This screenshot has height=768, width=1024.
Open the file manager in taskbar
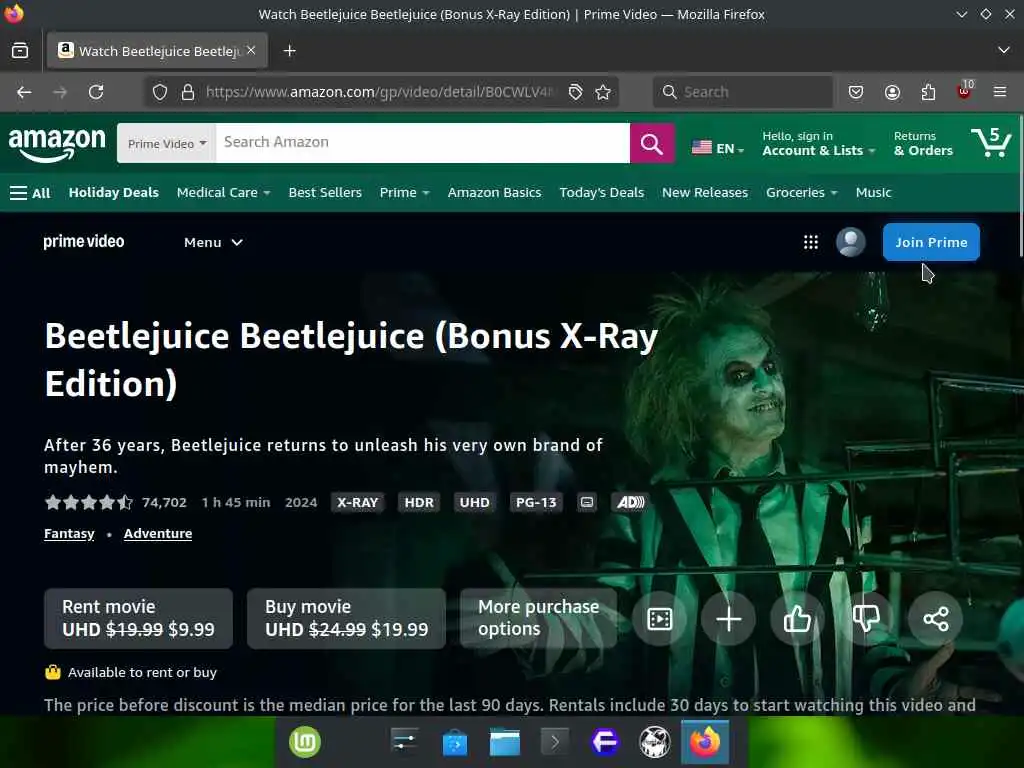click(505, 742)
